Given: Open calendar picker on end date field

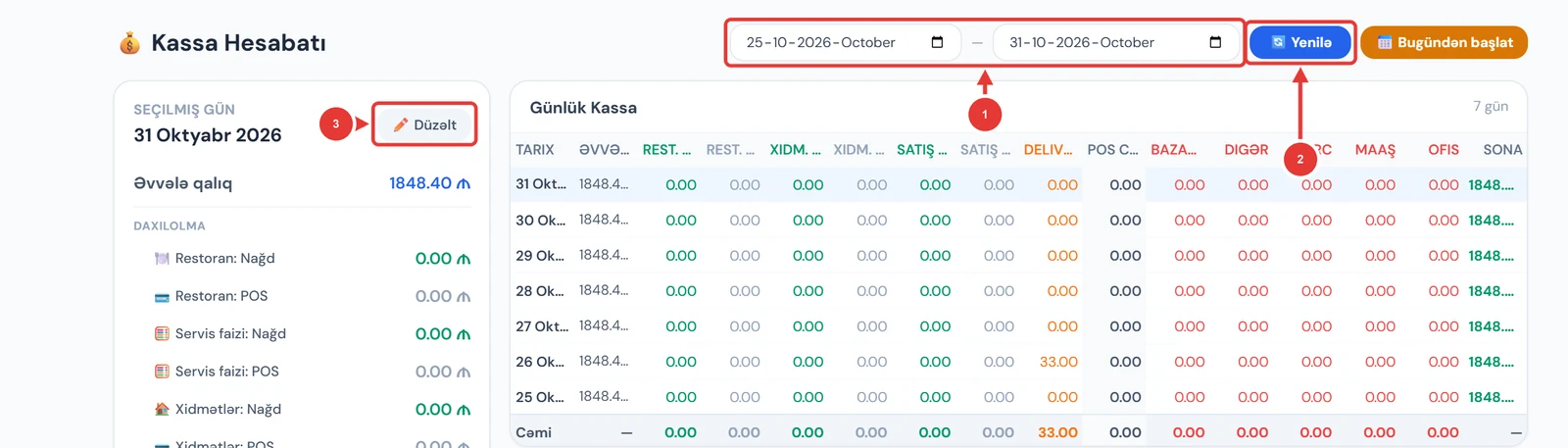Looking at the screenshot, I should pos(1215,42).
